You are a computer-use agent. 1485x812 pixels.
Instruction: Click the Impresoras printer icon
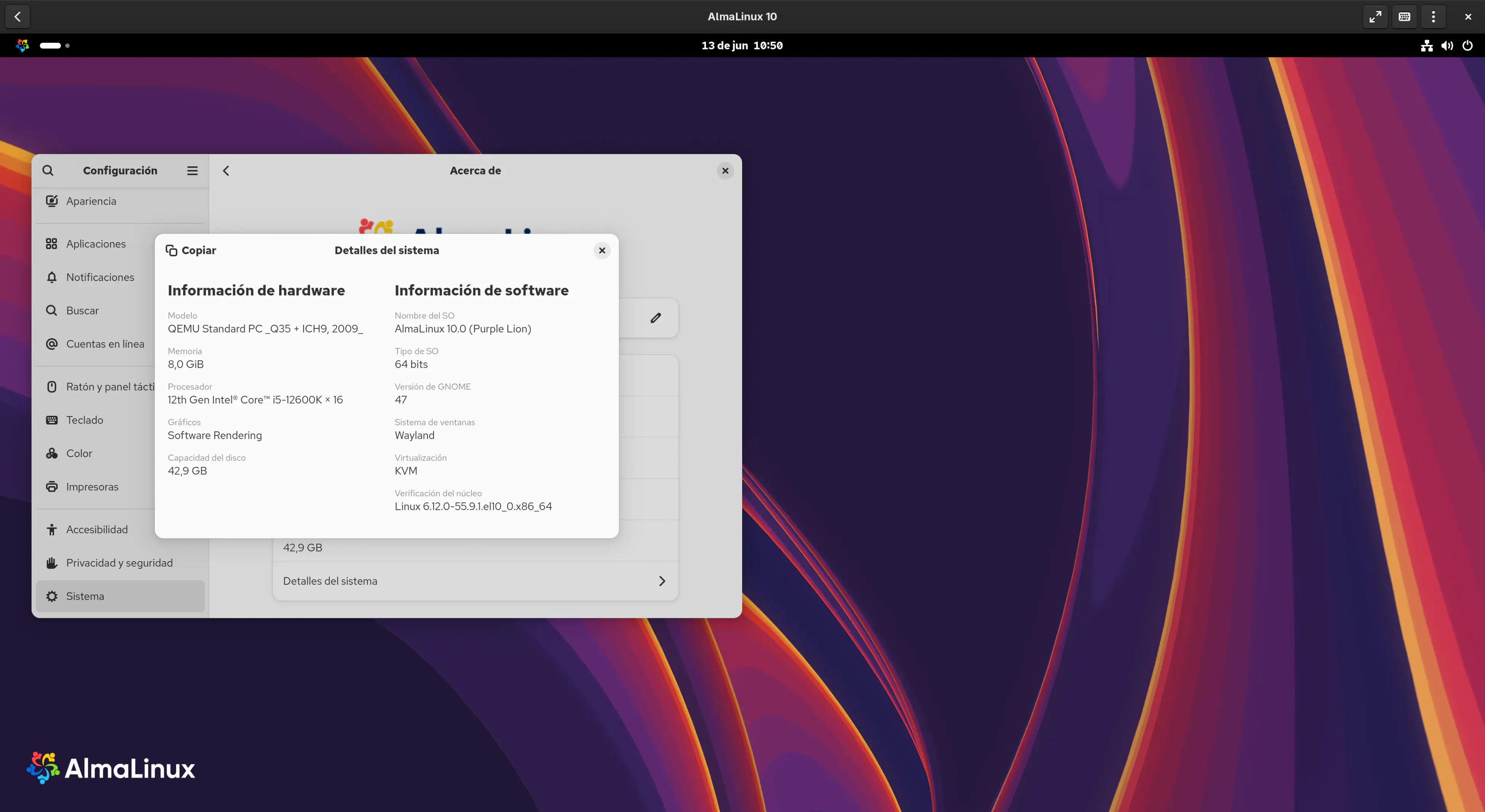click(x=52, y=487)
